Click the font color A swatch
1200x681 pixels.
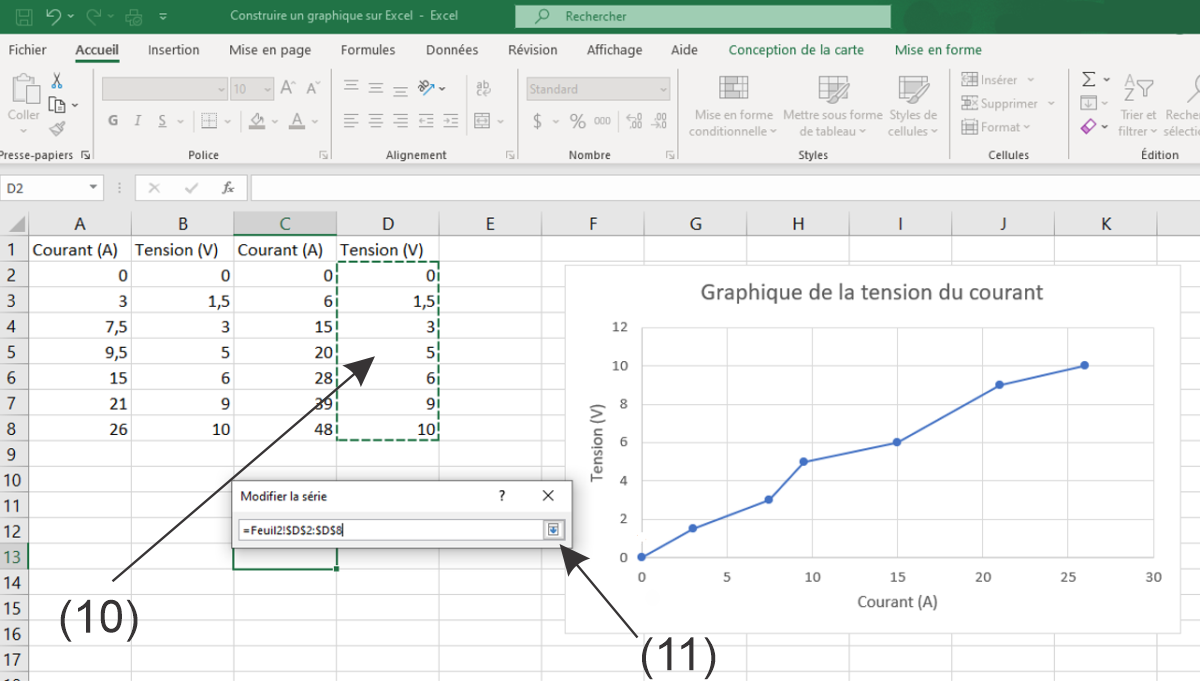click(x=296, y=121)
